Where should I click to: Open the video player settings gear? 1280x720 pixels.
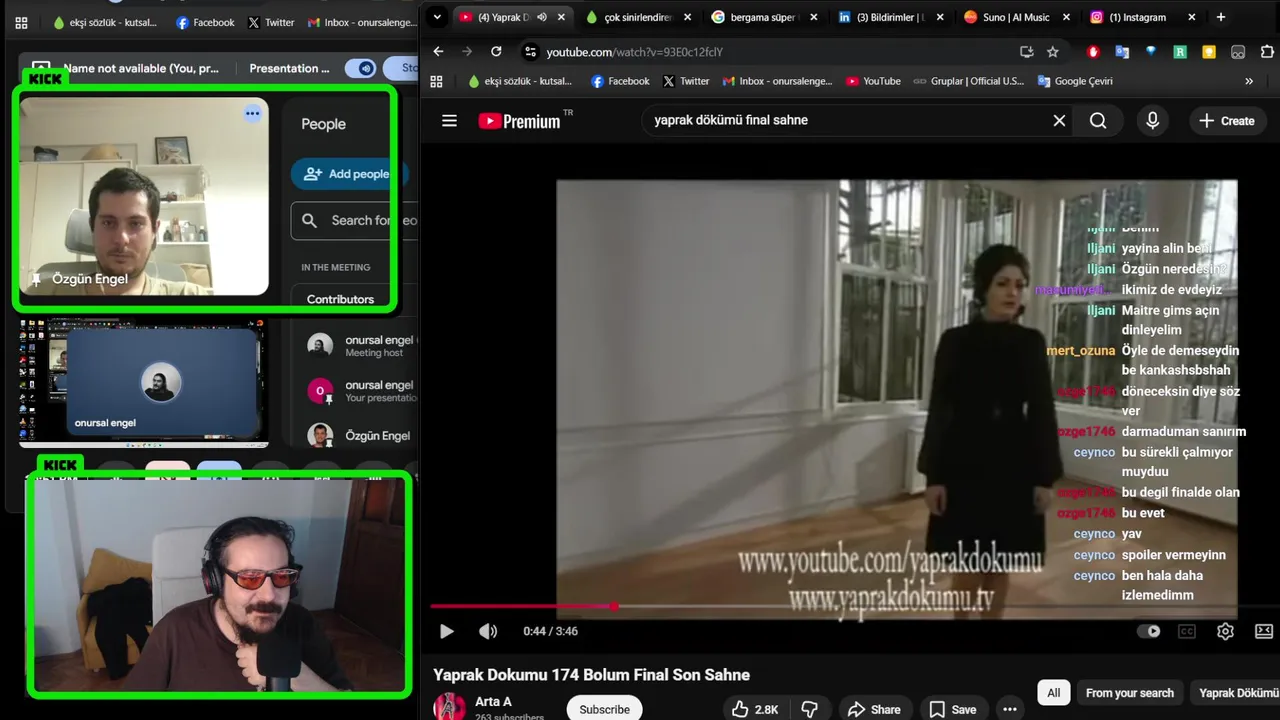click(x=1225, y=631)
